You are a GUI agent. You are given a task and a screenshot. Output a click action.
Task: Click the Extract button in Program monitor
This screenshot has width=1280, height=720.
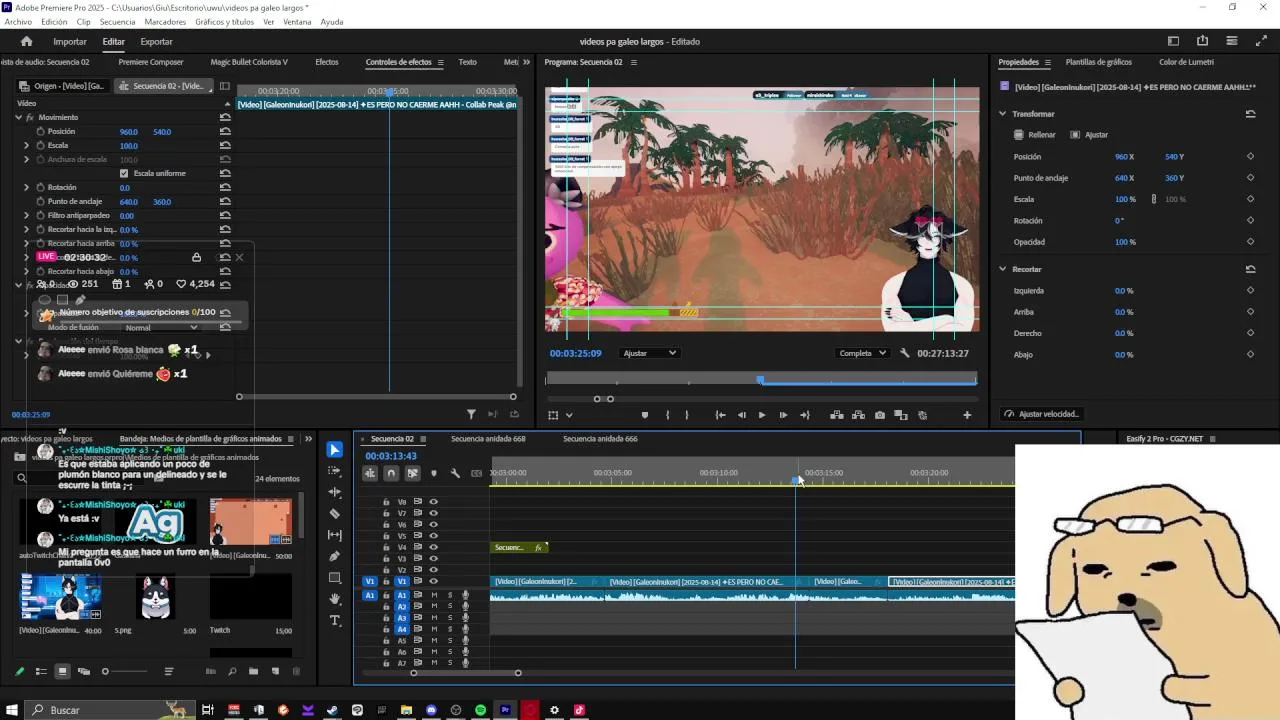point(857,415)
